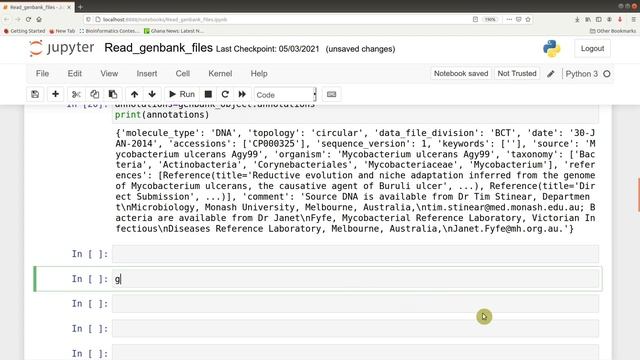Open the Insert menu
The width and height of the screenshot is (640, 360).
[x=147, y=73]
